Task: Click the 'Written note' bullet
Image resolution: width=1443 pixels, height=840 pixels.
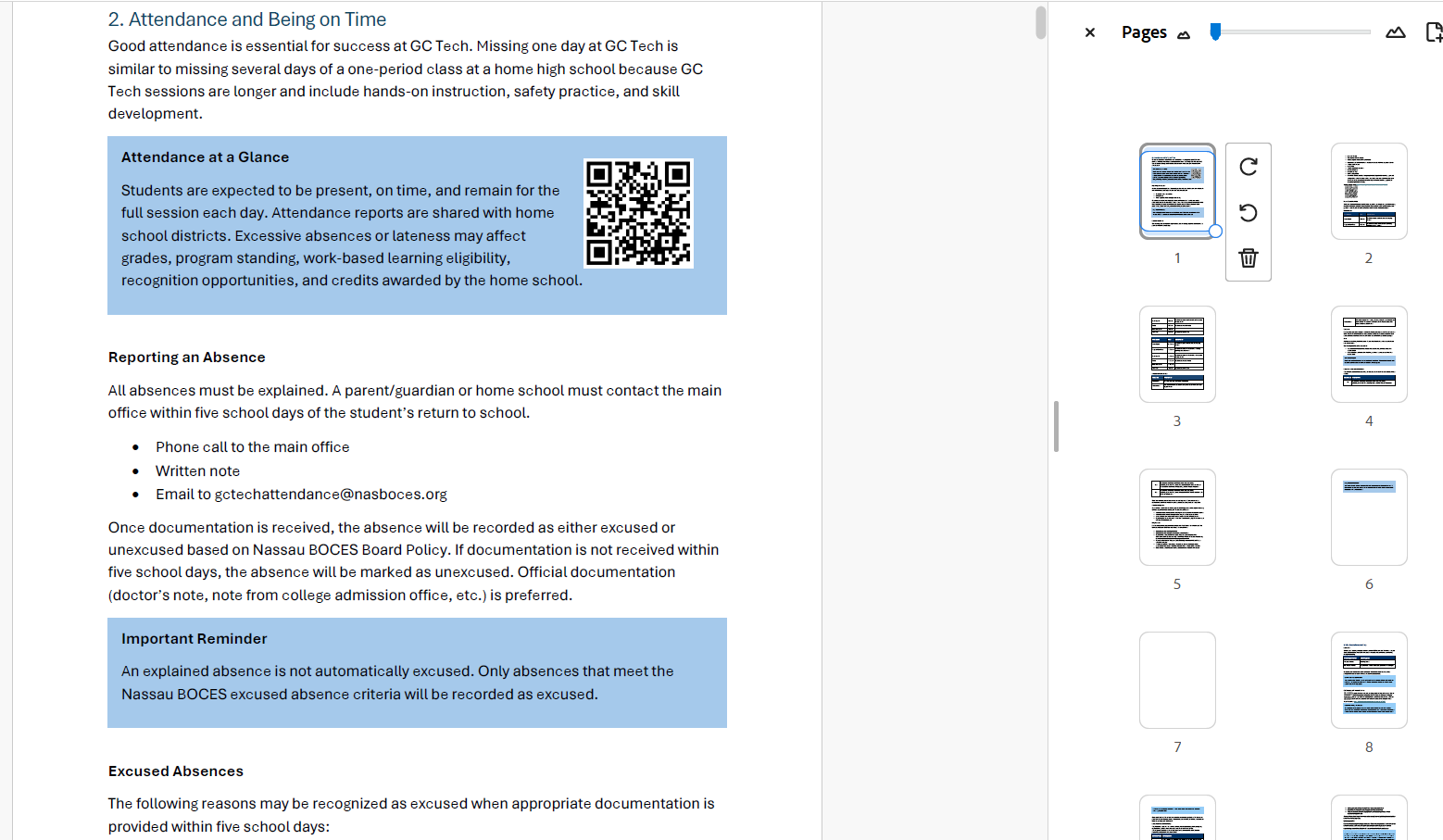Action: [197, 471]
